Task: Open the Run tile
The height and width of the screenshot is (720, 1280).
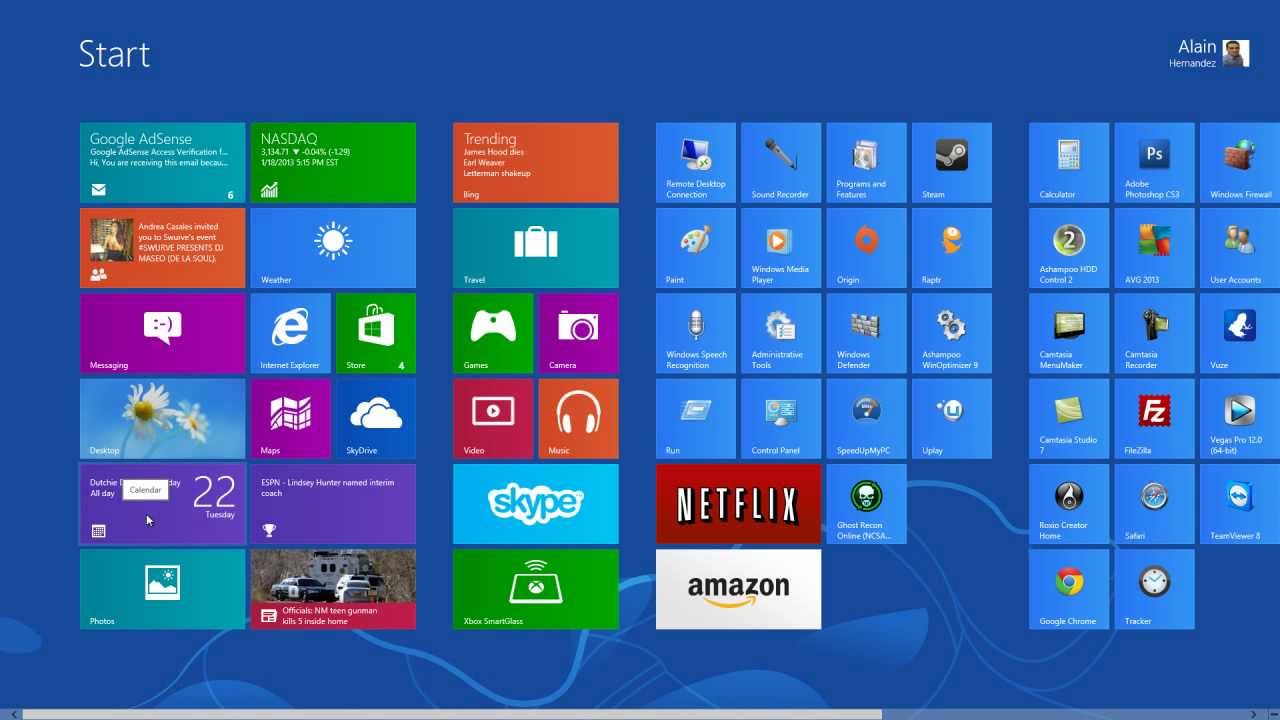Action: click(x=696, y=419)
